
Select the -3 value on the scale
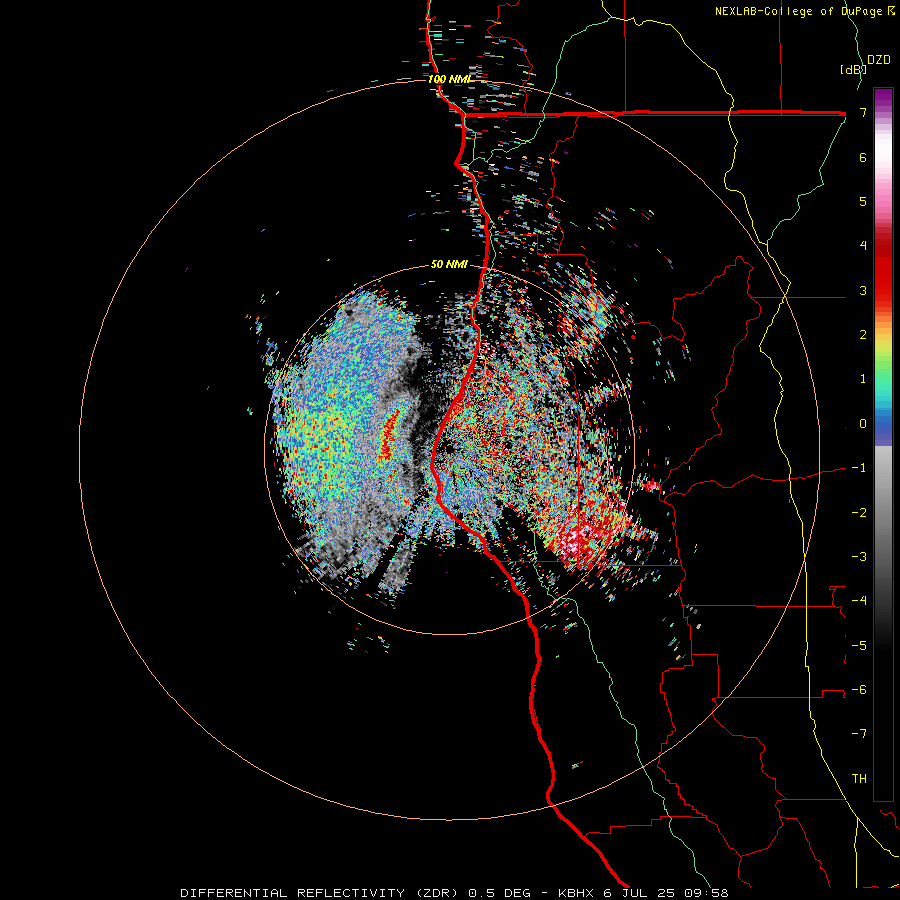859,557
